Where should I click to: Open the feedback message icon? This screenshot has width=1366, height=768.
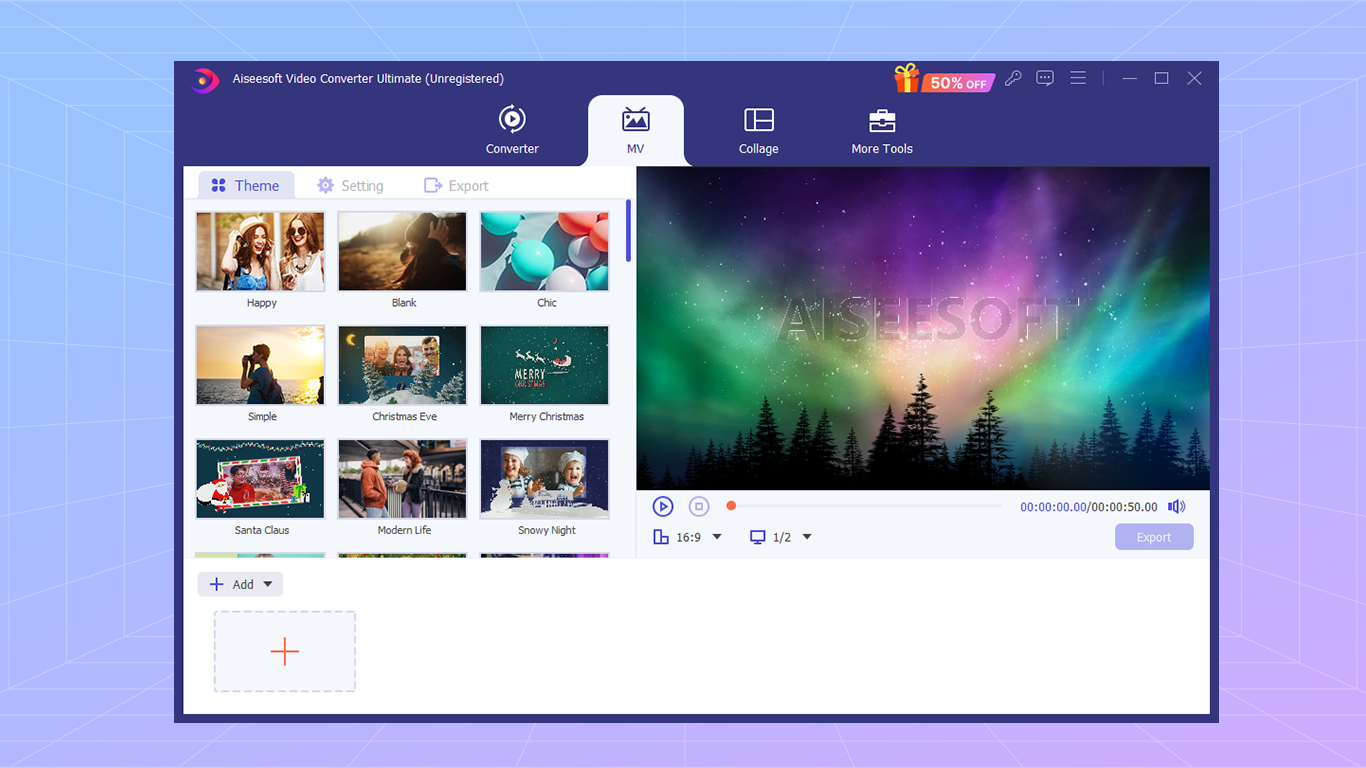point(1044,77)
